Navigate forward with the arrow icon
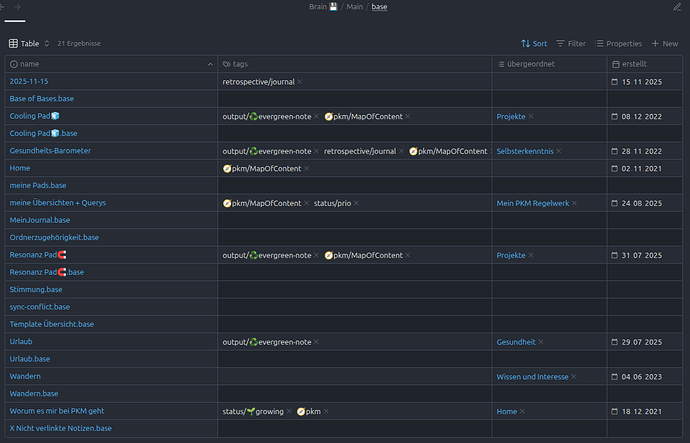 pyautogui.click(x=17, y=7)
